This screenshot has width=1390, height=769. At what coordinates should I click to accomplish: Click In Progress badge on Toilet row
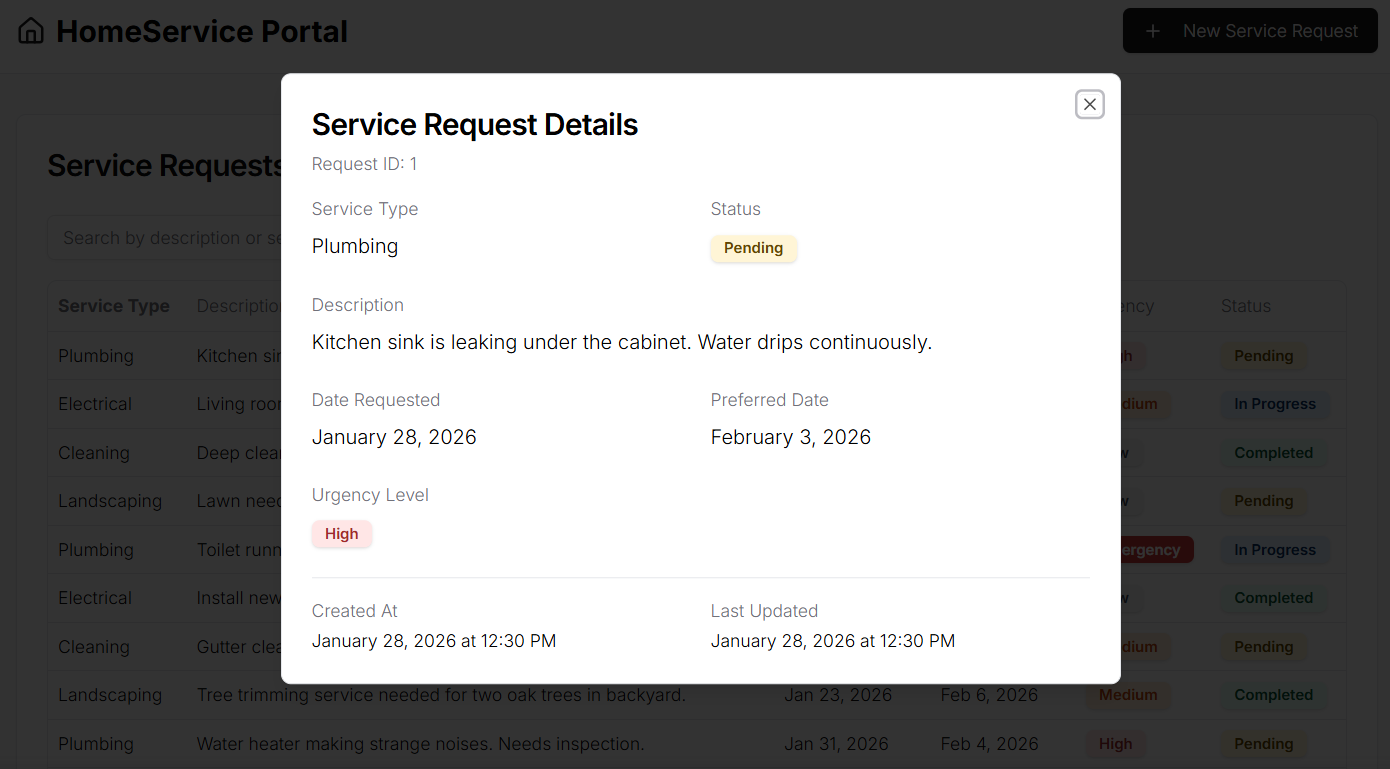pos(1275,550)
